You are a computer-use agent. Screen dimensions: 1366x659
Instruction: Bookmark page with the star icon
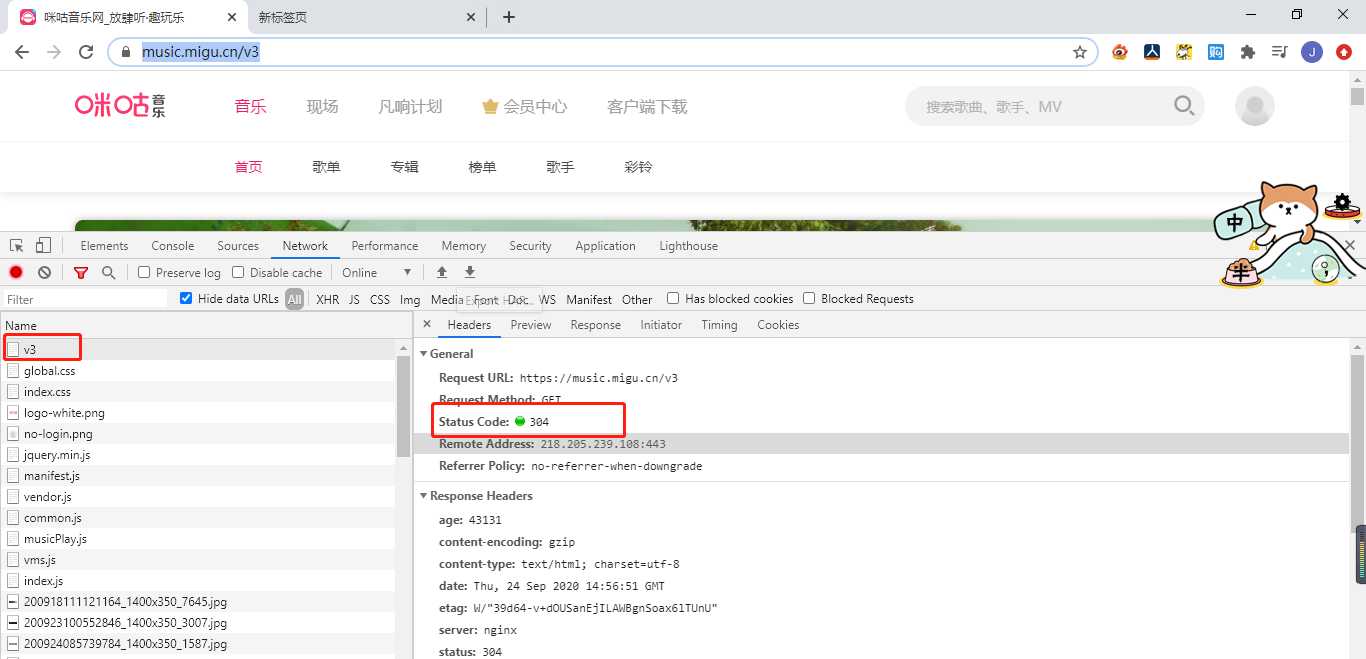[x=1080, y=52]
